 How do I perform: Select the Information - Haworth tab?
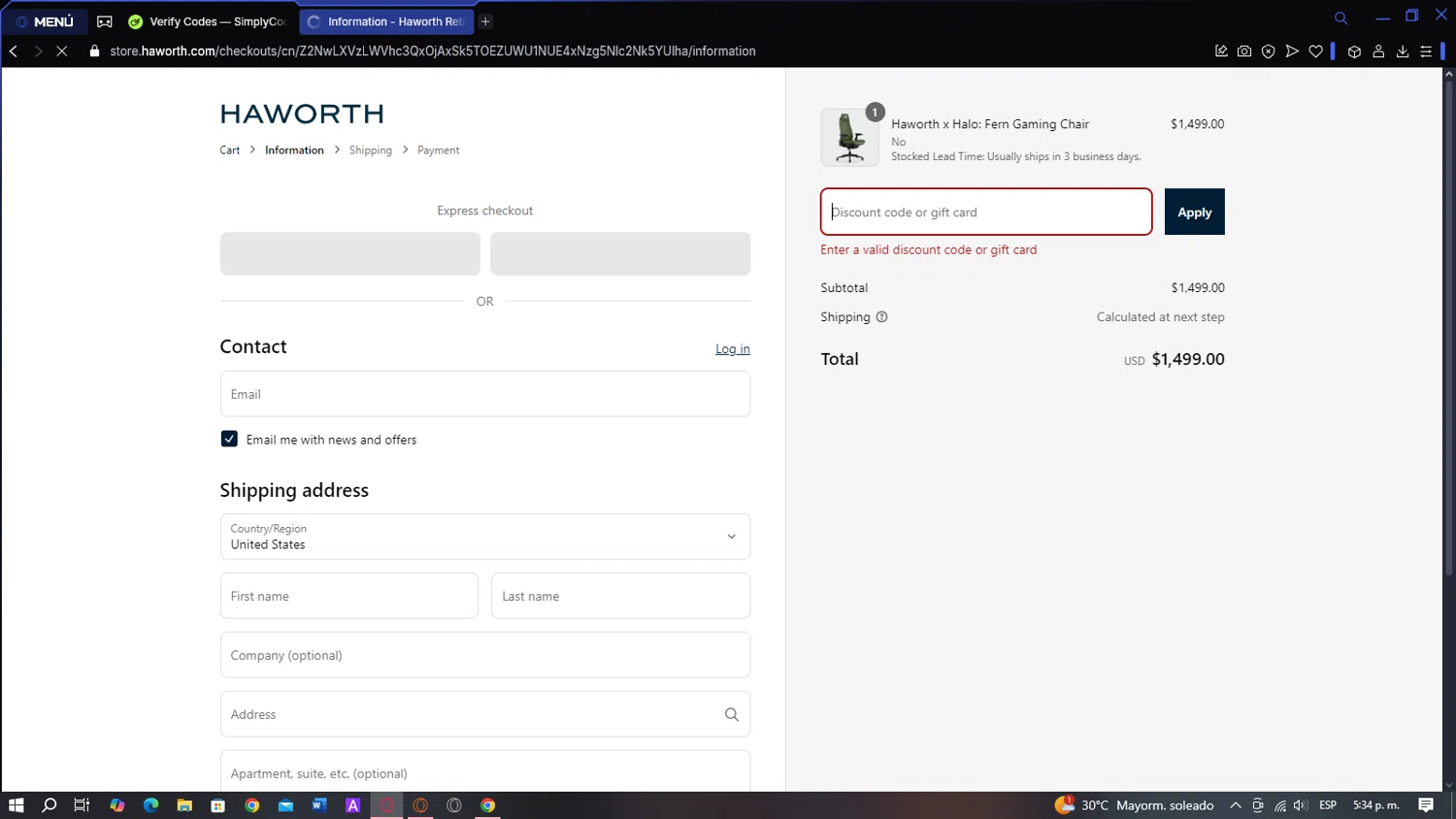pyautogui.click(x=386, y=21)
